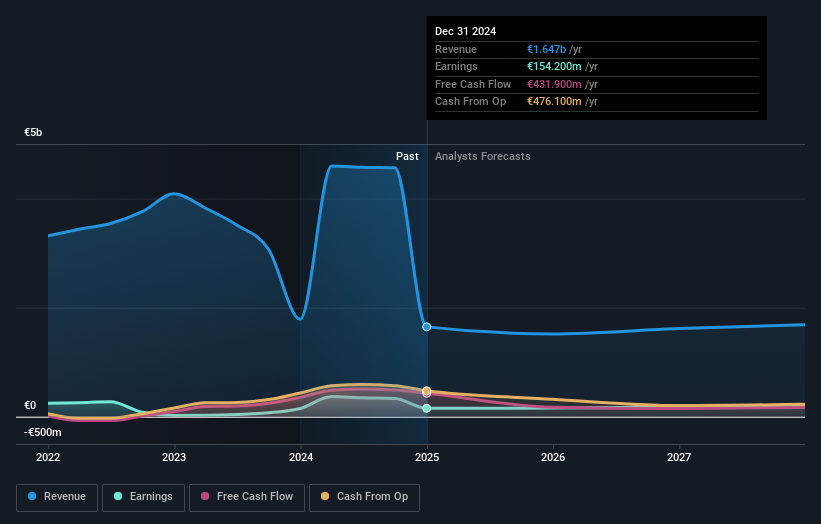
Task: Click the €1.647b revenue value in tooltip
Action: [546, 49]
